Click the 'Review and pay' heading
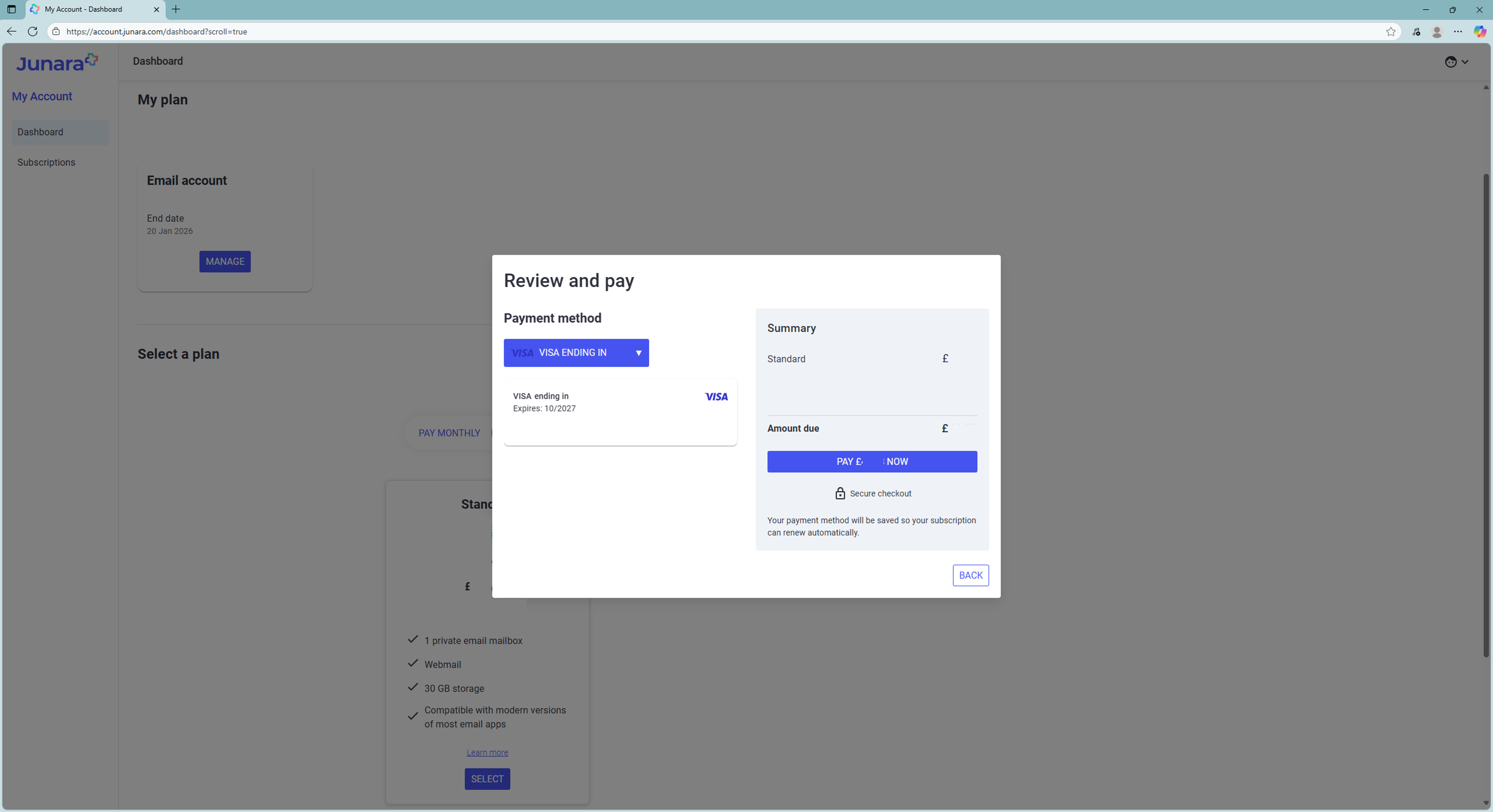 [569, 281]
